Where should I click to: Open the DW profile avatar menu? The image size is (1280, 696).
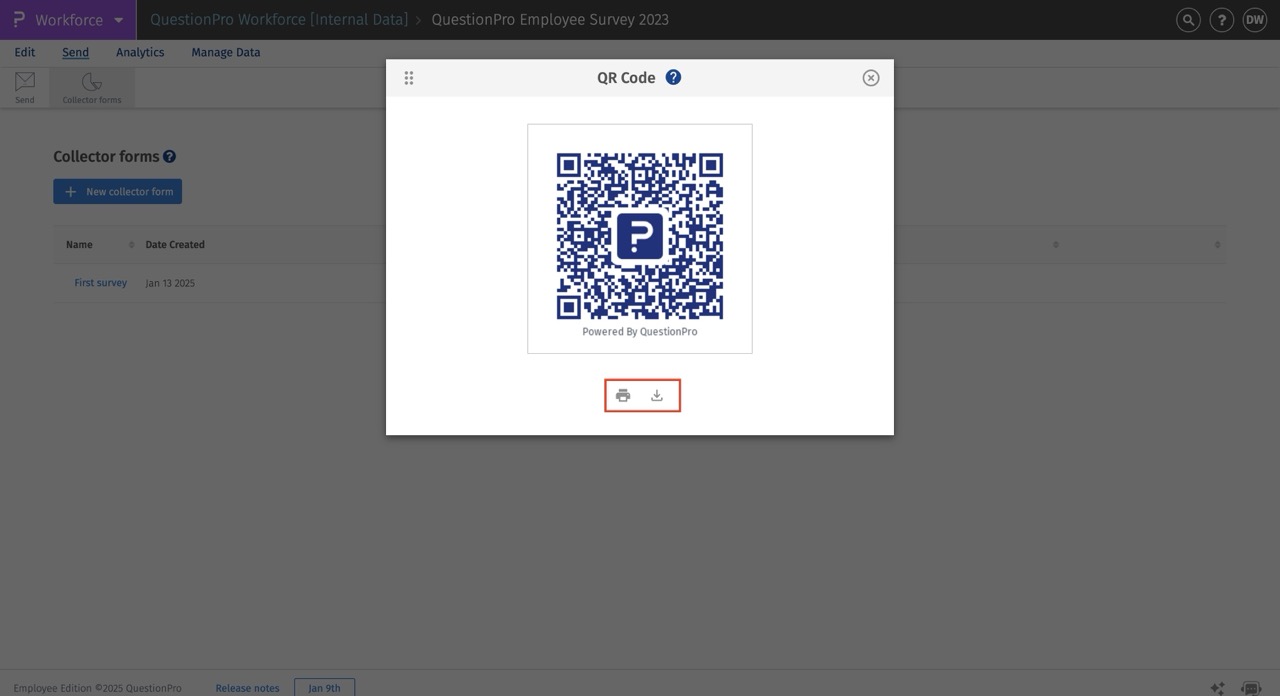click(1254, 19)
